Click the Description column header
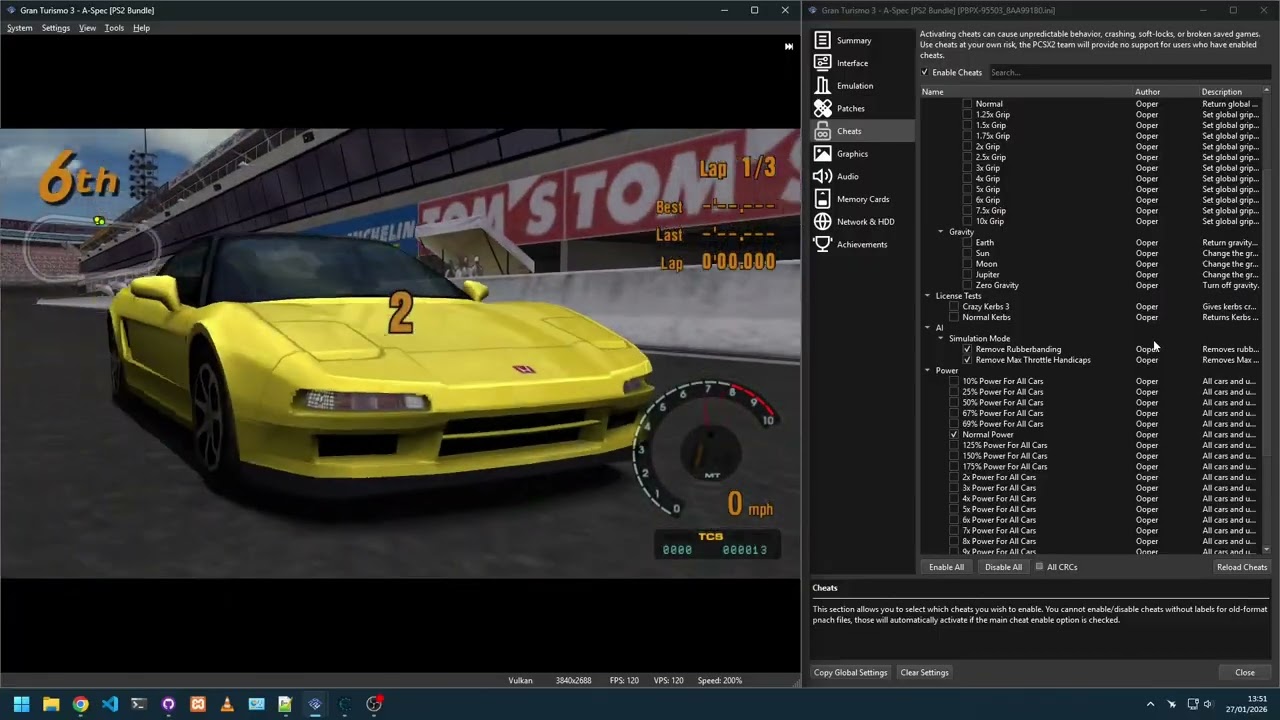 (x=1231, y=92)
